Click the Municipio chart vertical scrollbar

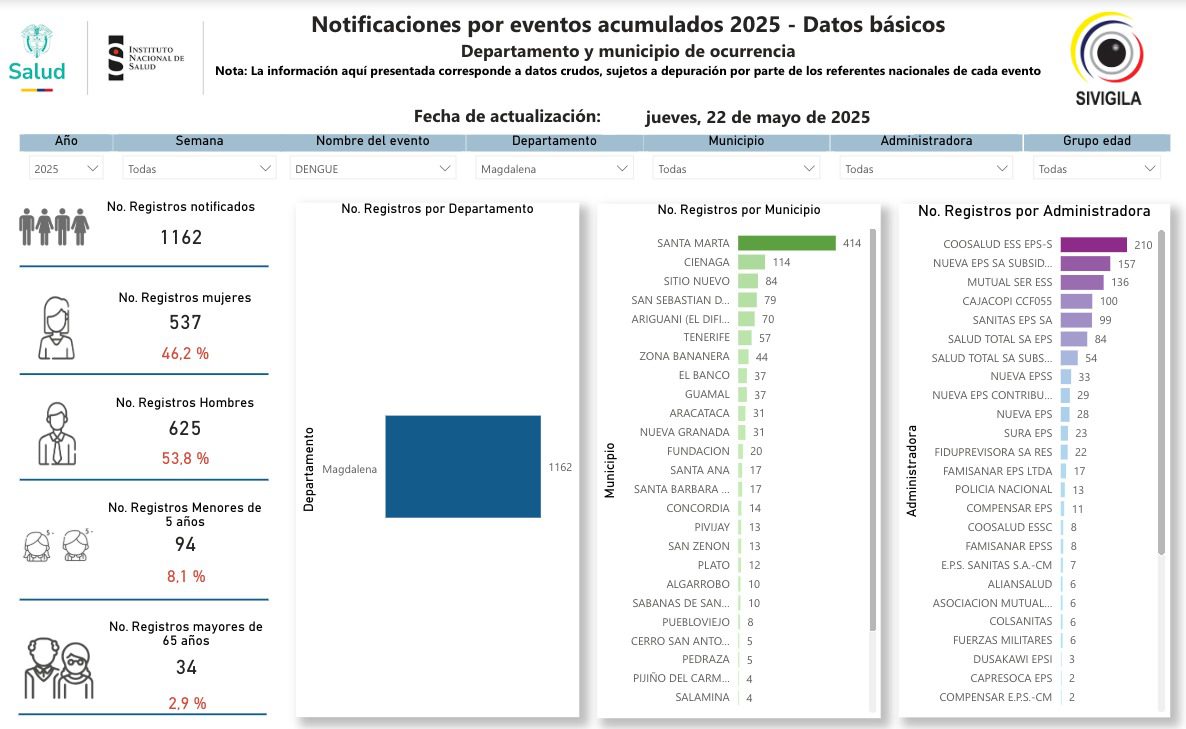tap(873, 430)
